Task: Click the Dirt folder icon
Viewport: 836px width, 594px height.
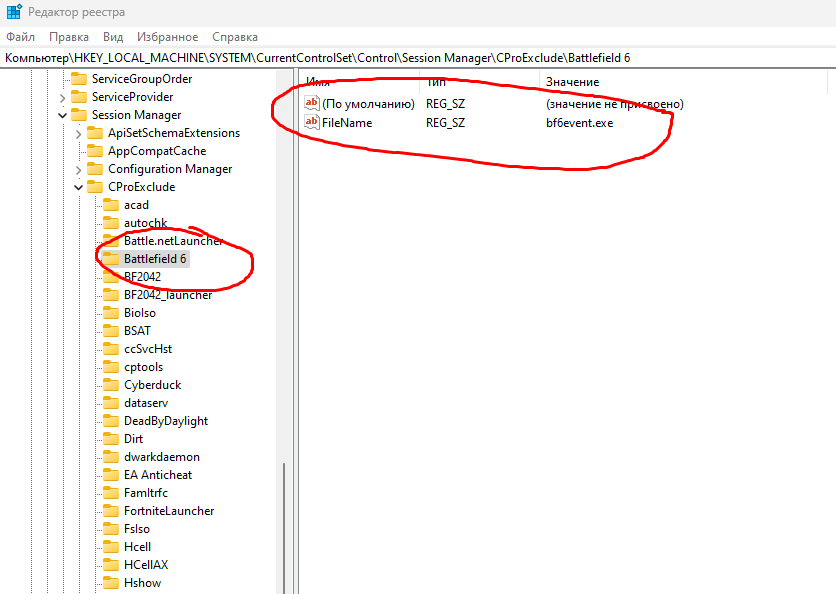Action: point(111,438)
